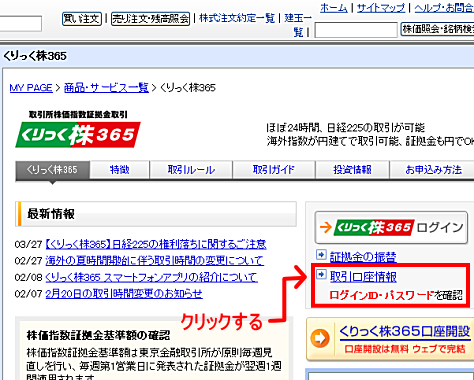Open the 証拠金の振替 link
Viewport: 474px width, 380px height.
click(363, 257)
